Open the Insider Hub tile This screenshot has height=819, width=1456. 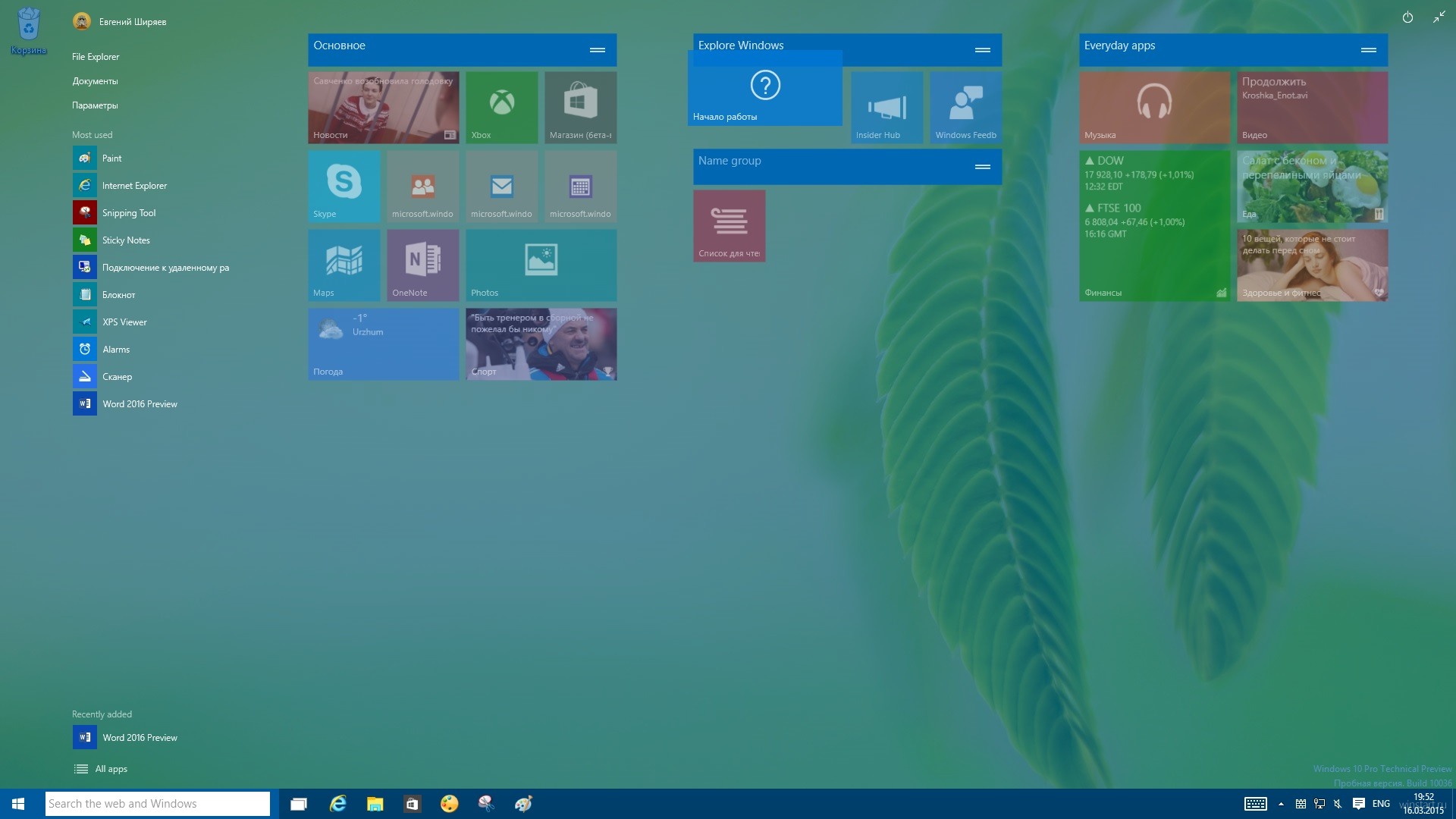pyautogui.click(x=886, y=108)
